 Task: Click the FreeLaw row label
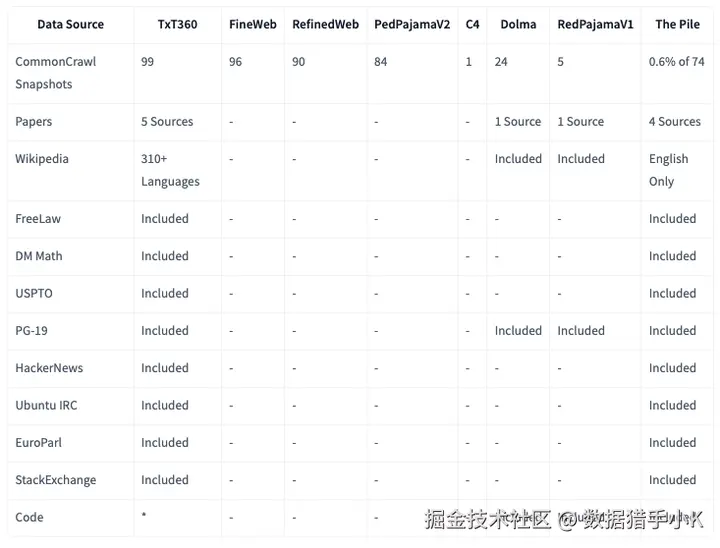(x=38, y=219)
